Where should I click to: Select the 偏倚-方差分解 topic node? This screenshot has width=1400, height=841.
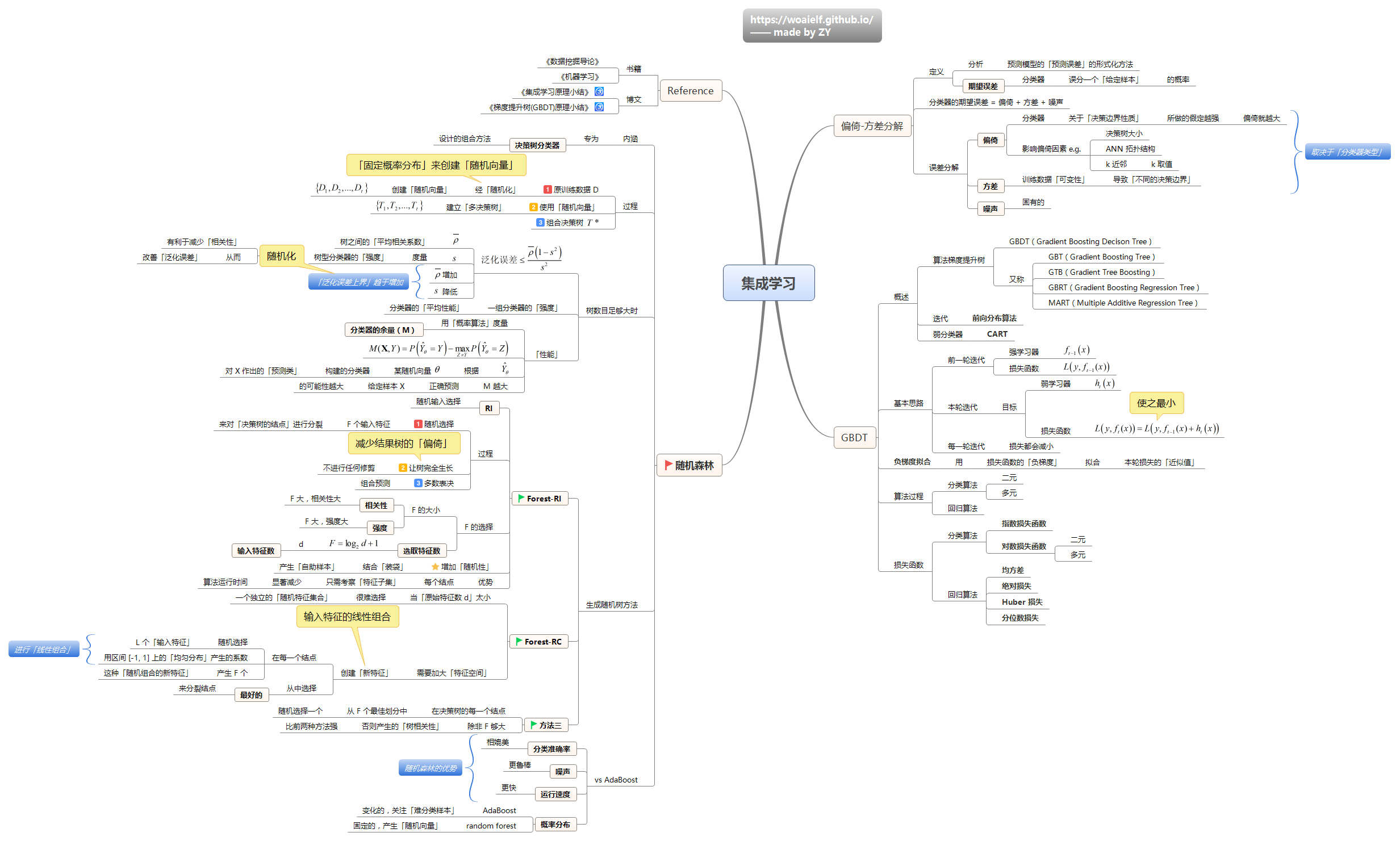(871, 126)
